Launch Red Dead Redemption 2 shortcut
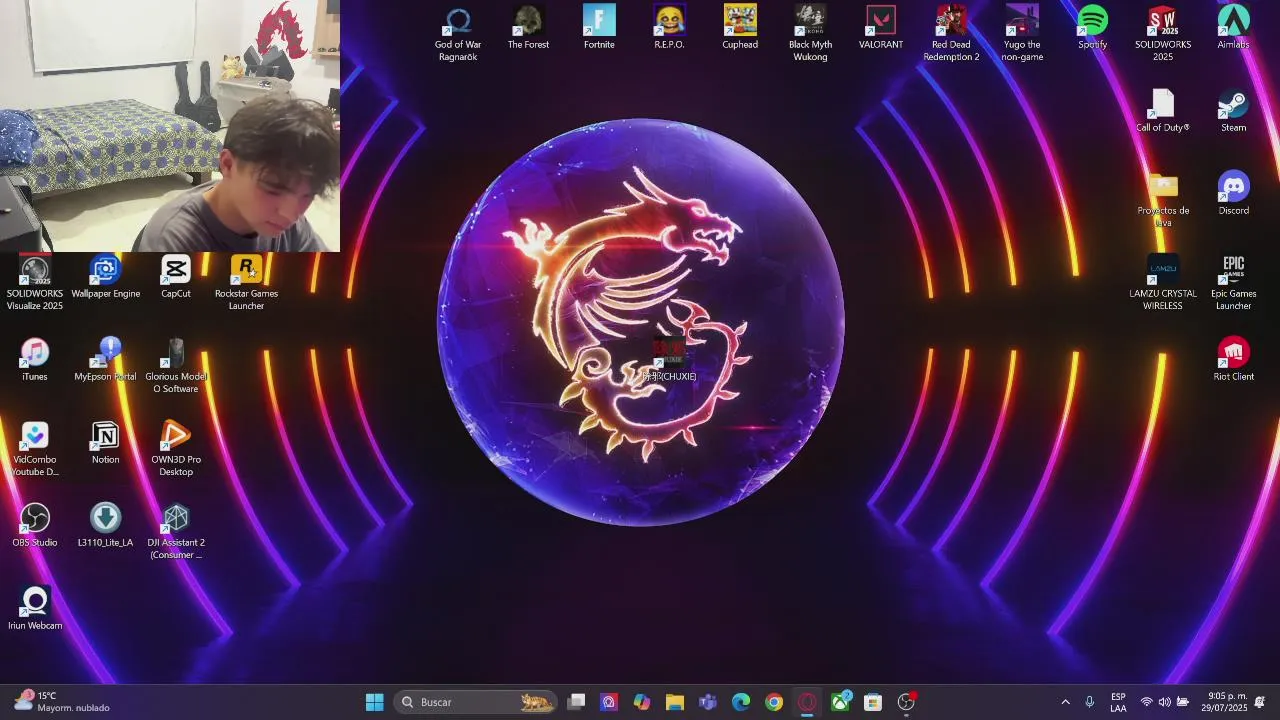The height and width of the screenshot is (720, 1280). [x=951, y=34]
